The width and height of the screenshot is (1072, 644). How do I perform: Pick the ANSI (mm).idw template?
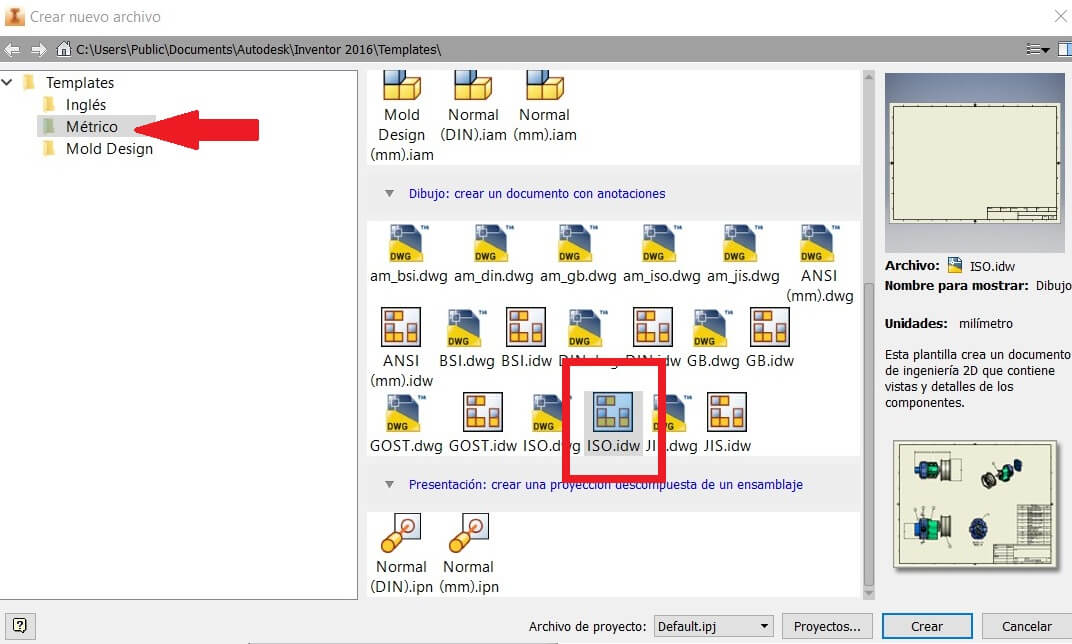[x=401, y=349]
